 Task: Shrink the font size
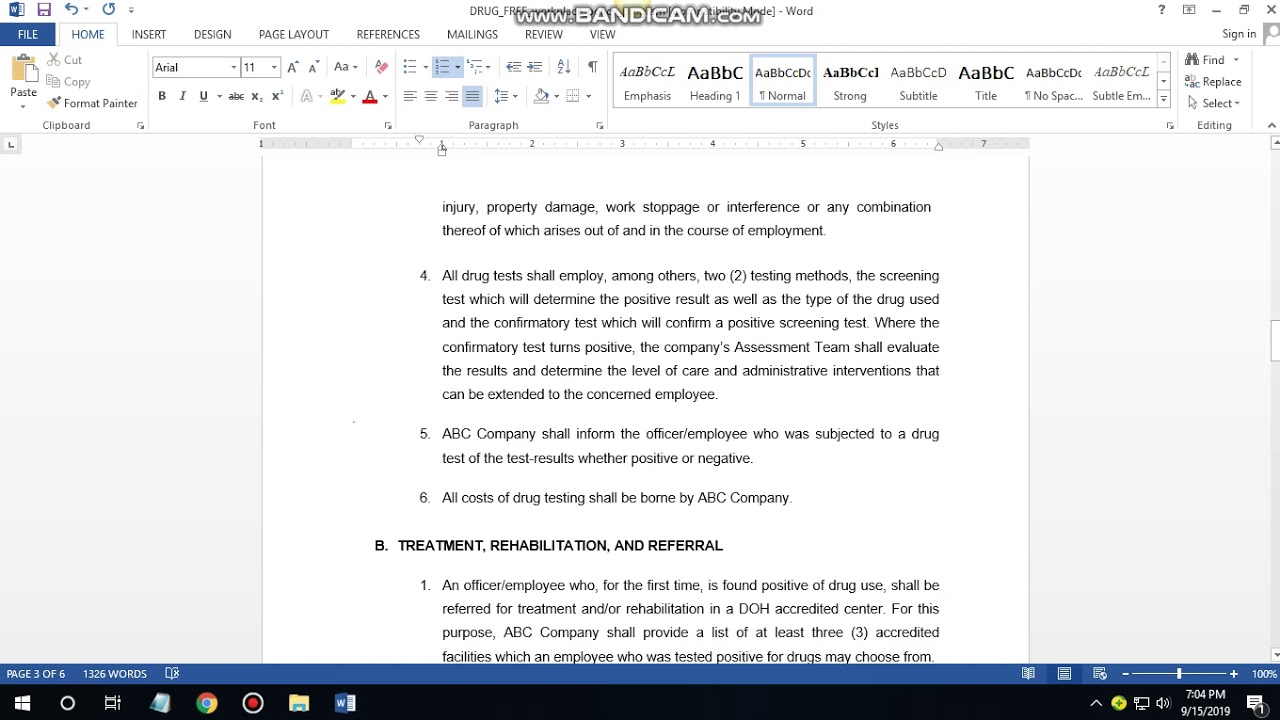(x=313, y=67)
